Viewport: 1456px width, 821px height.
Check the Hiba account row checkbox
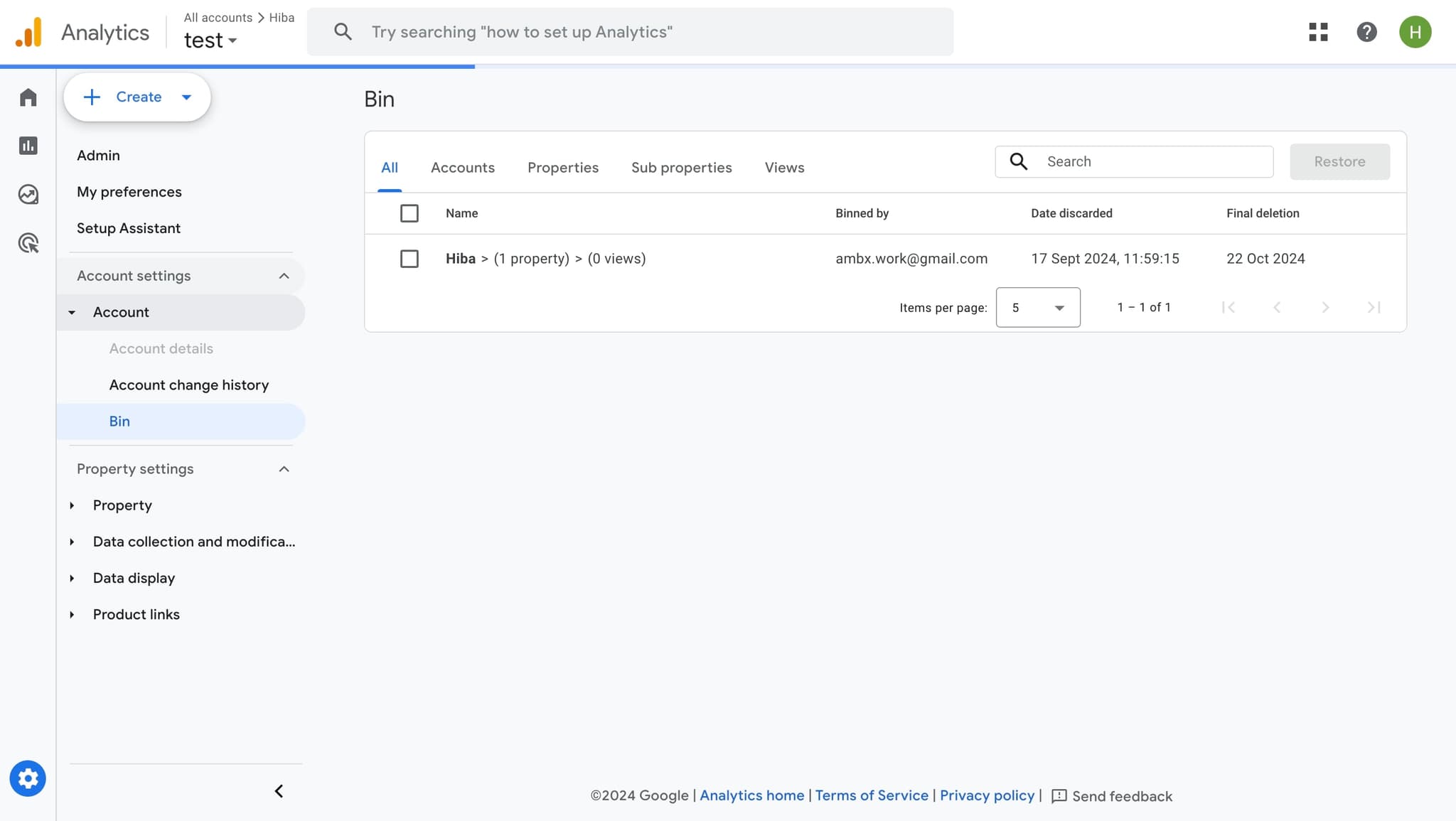coord(409,259)
